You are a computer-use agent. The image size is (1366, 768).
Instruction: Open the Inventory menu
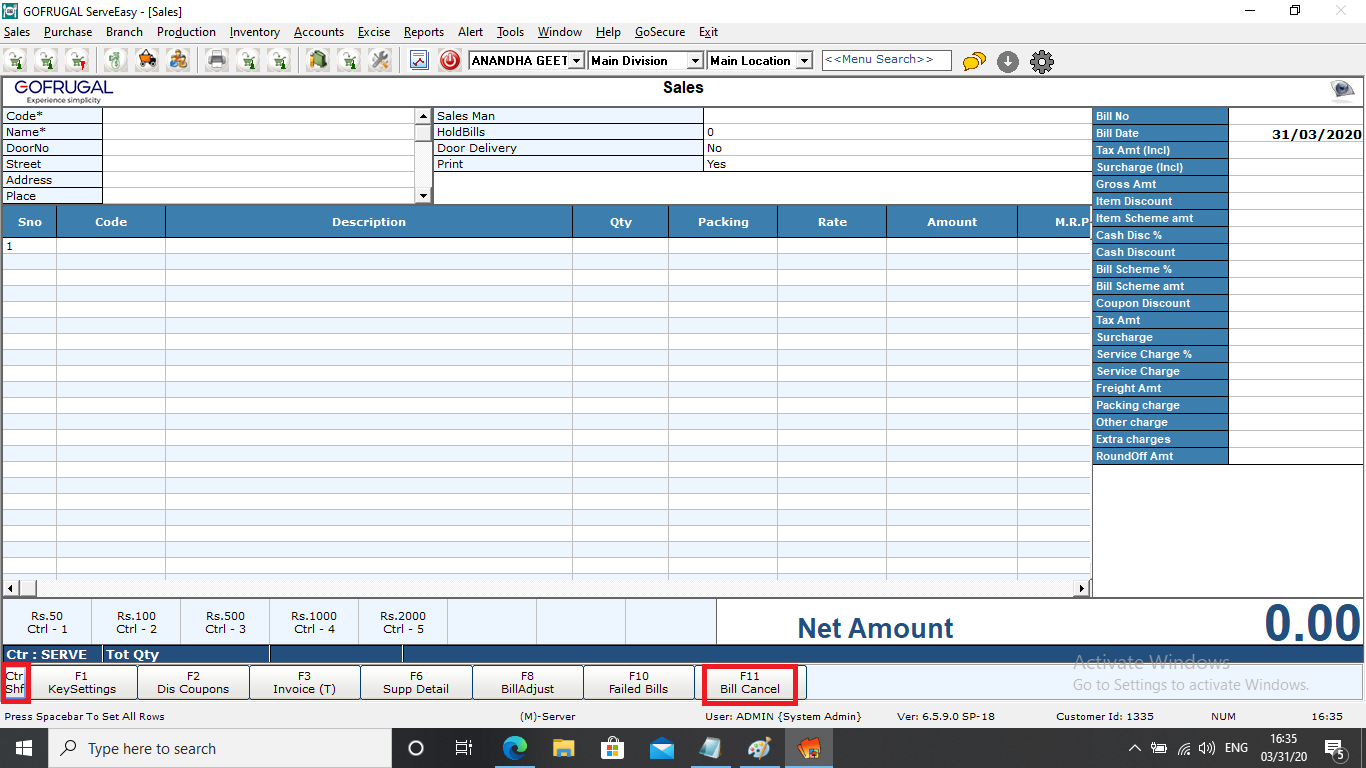tap(255, 32)
